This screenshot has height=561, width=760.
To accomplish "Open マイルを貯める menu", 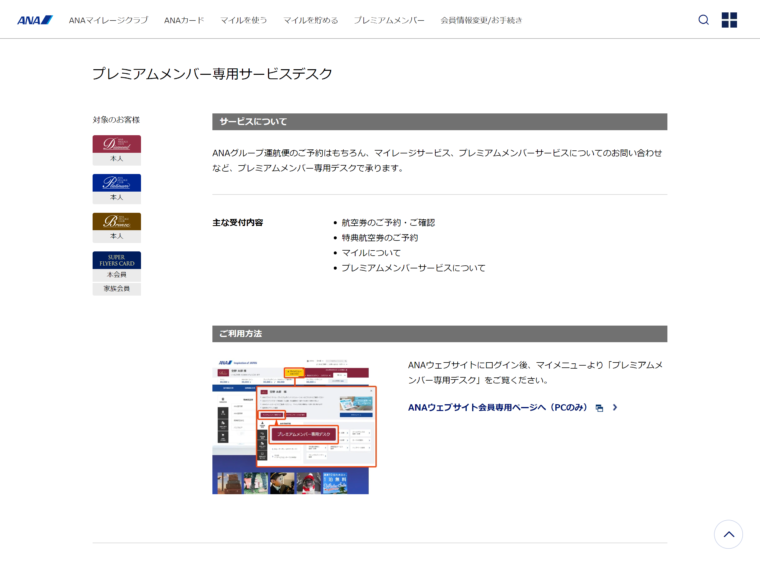I will [311, 20].
